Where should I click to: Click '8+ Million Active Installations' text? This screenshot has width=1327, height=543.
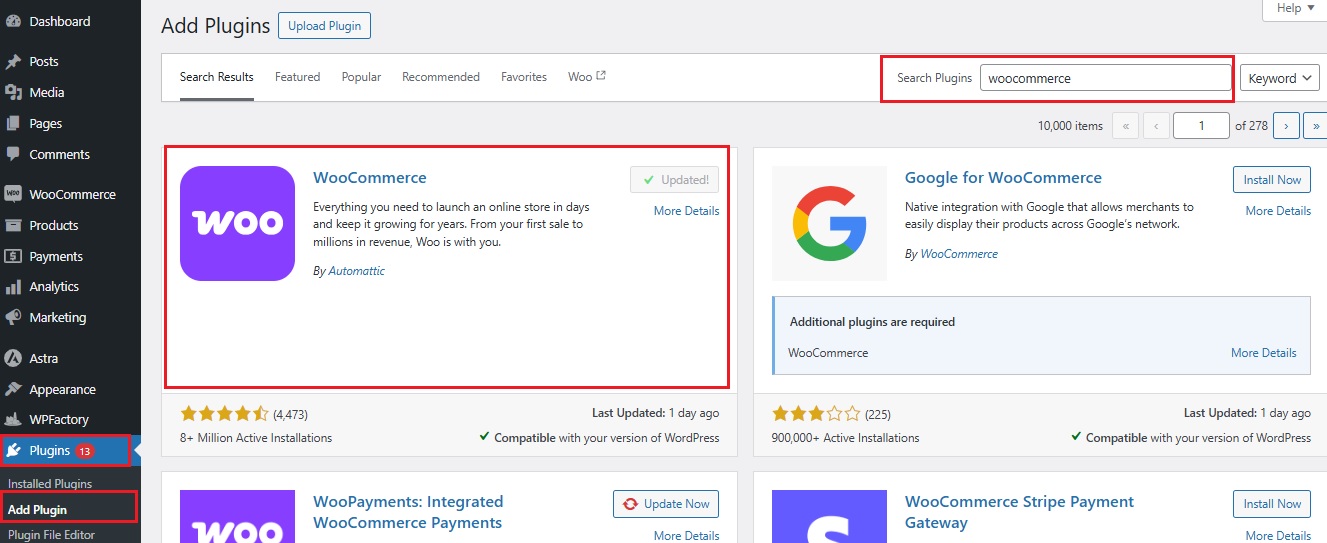point(256,438)
